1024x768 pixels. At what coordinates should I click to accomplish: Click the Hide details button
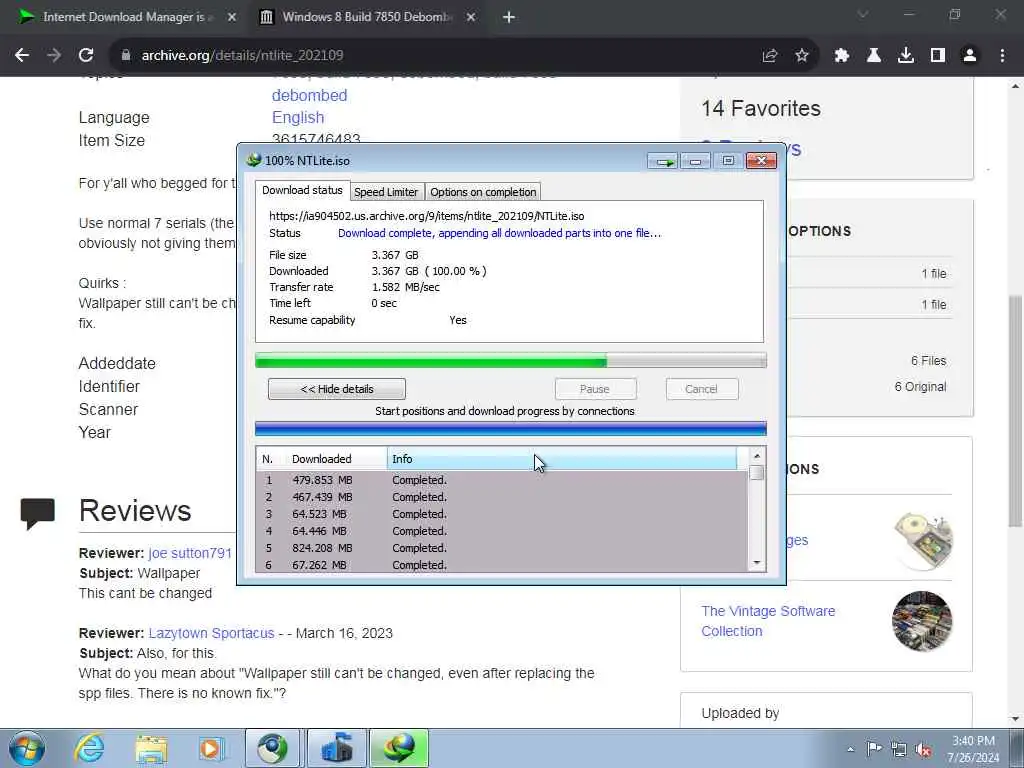click(337, 389)
